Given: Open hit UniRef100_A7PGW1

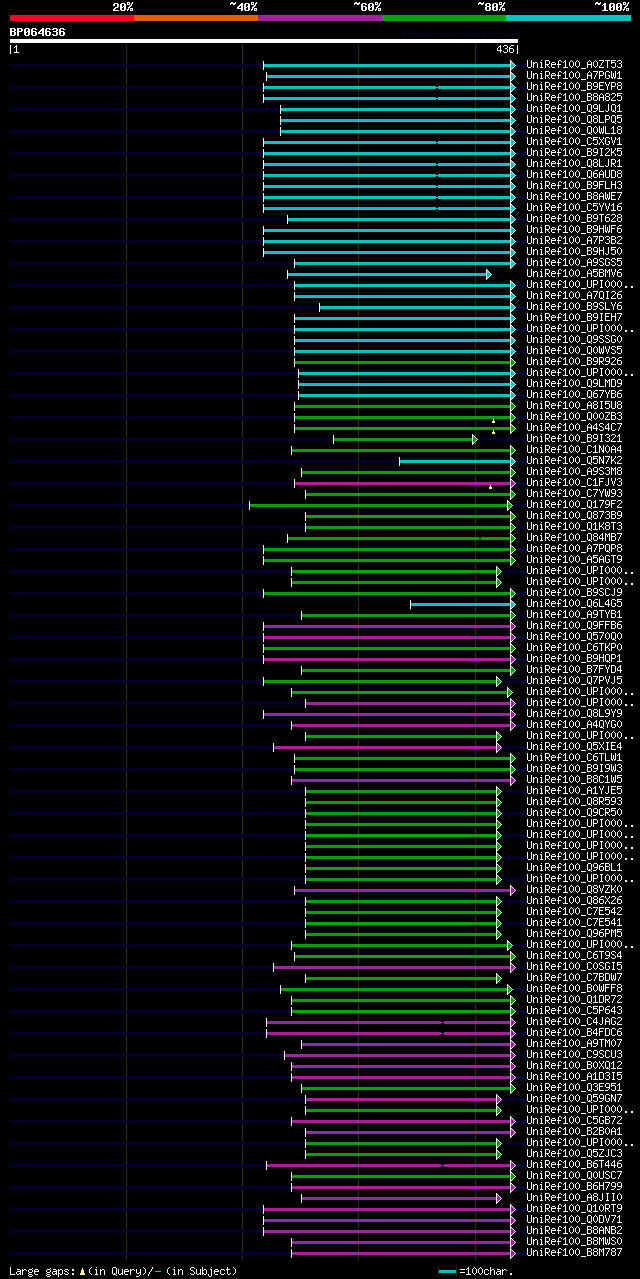Looking at the screenshot, I should [574, 76].
